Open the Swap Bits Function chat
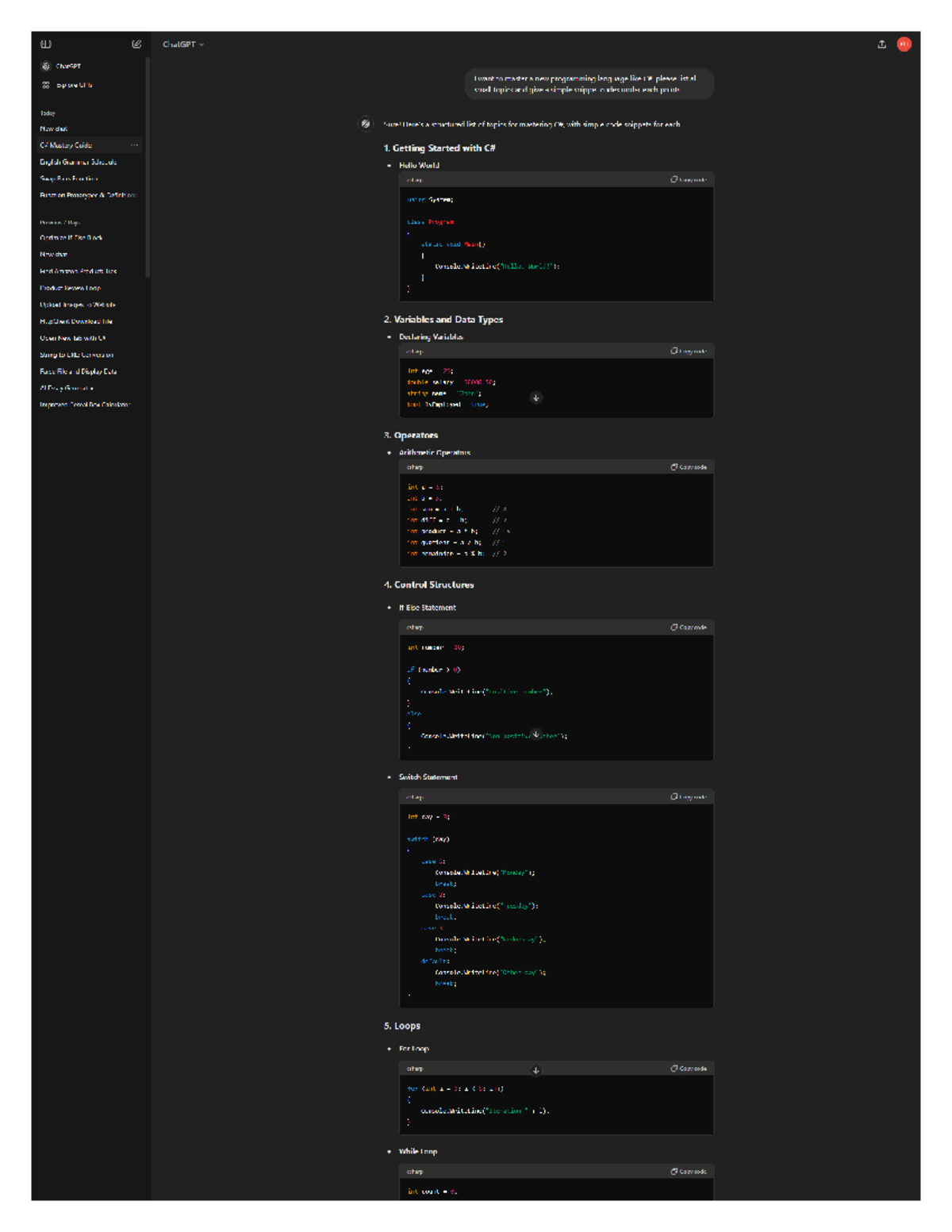 tap(69, 178)
